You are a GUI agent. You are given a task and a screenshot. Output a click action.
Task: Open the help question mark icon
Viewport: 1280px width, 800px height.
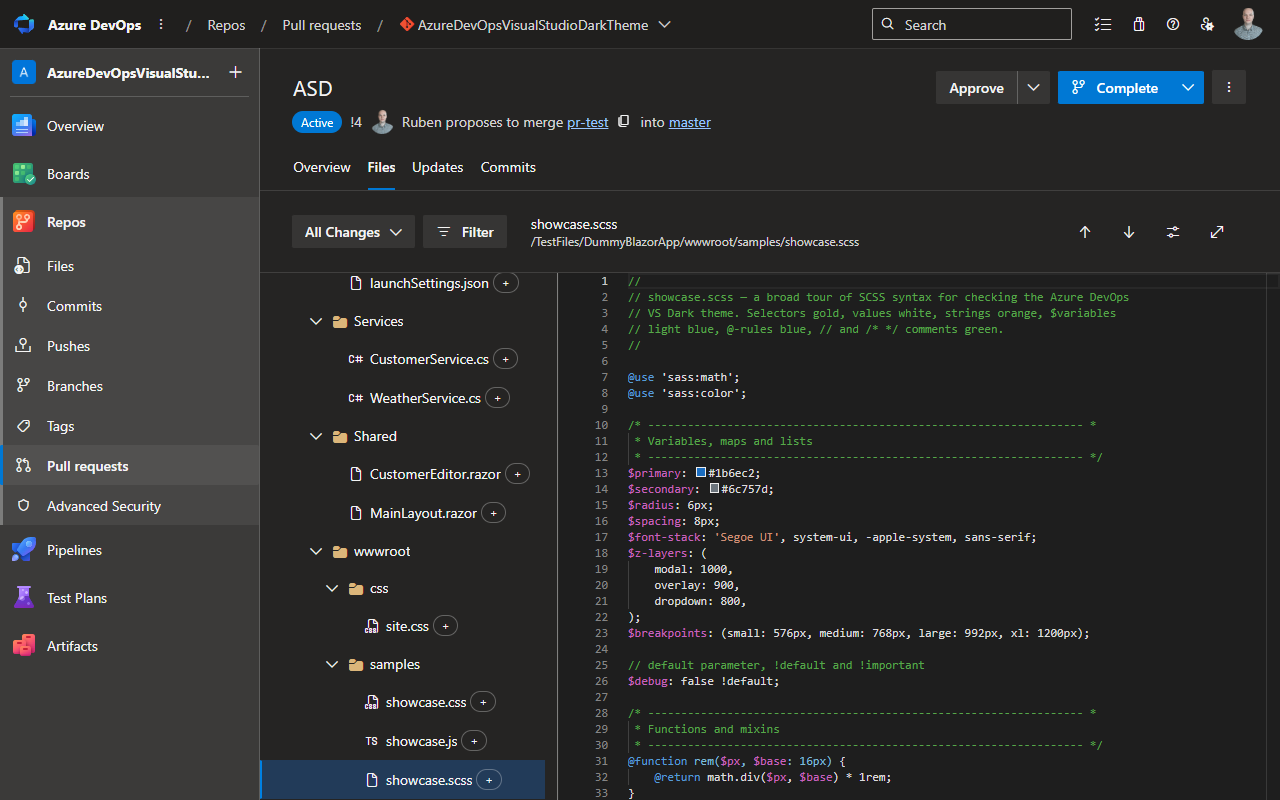click(x=1173, y=24)
